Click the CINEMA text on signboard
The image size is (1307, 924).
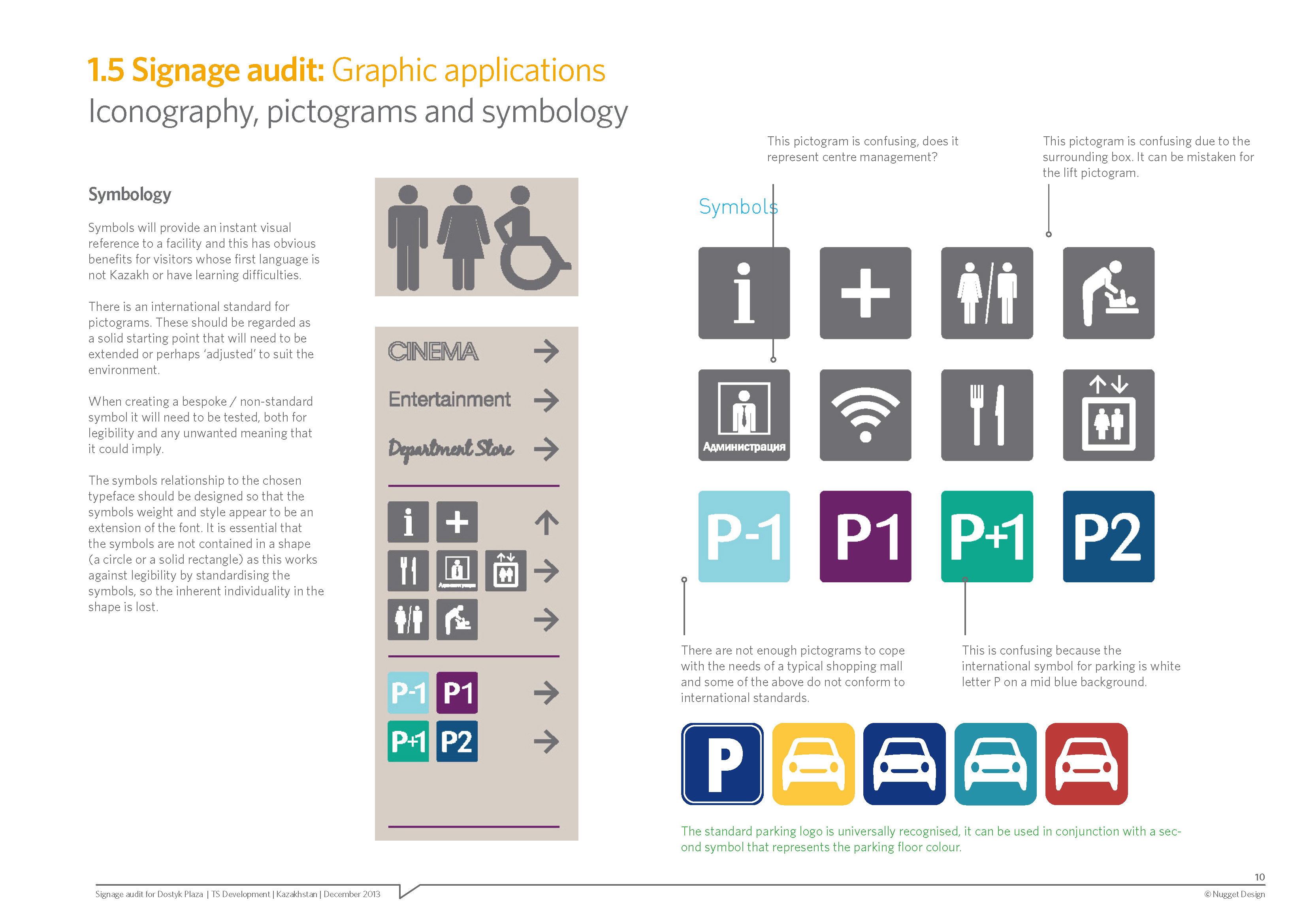[433, 351]
